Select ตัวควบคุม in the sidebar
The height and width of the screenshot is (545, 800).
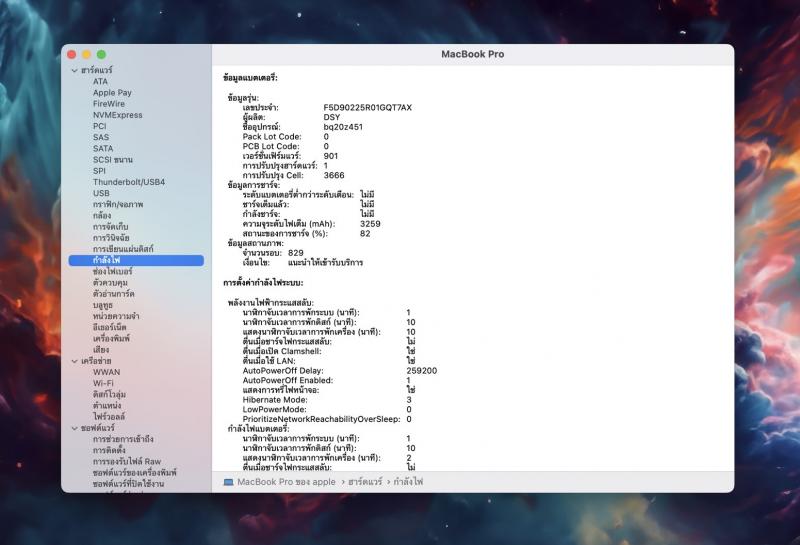click(110, 283)
